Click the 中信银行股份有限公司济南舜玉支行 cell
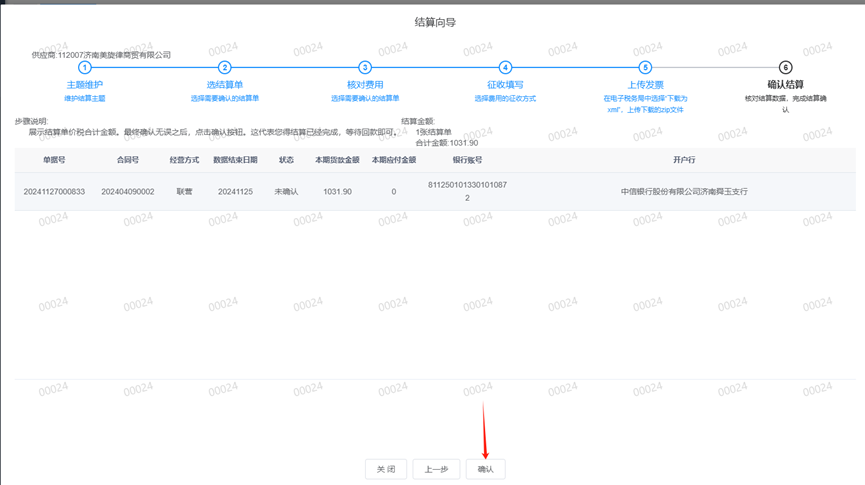The height and width of the screenshot is (485, 865). [x=684, y=191]
